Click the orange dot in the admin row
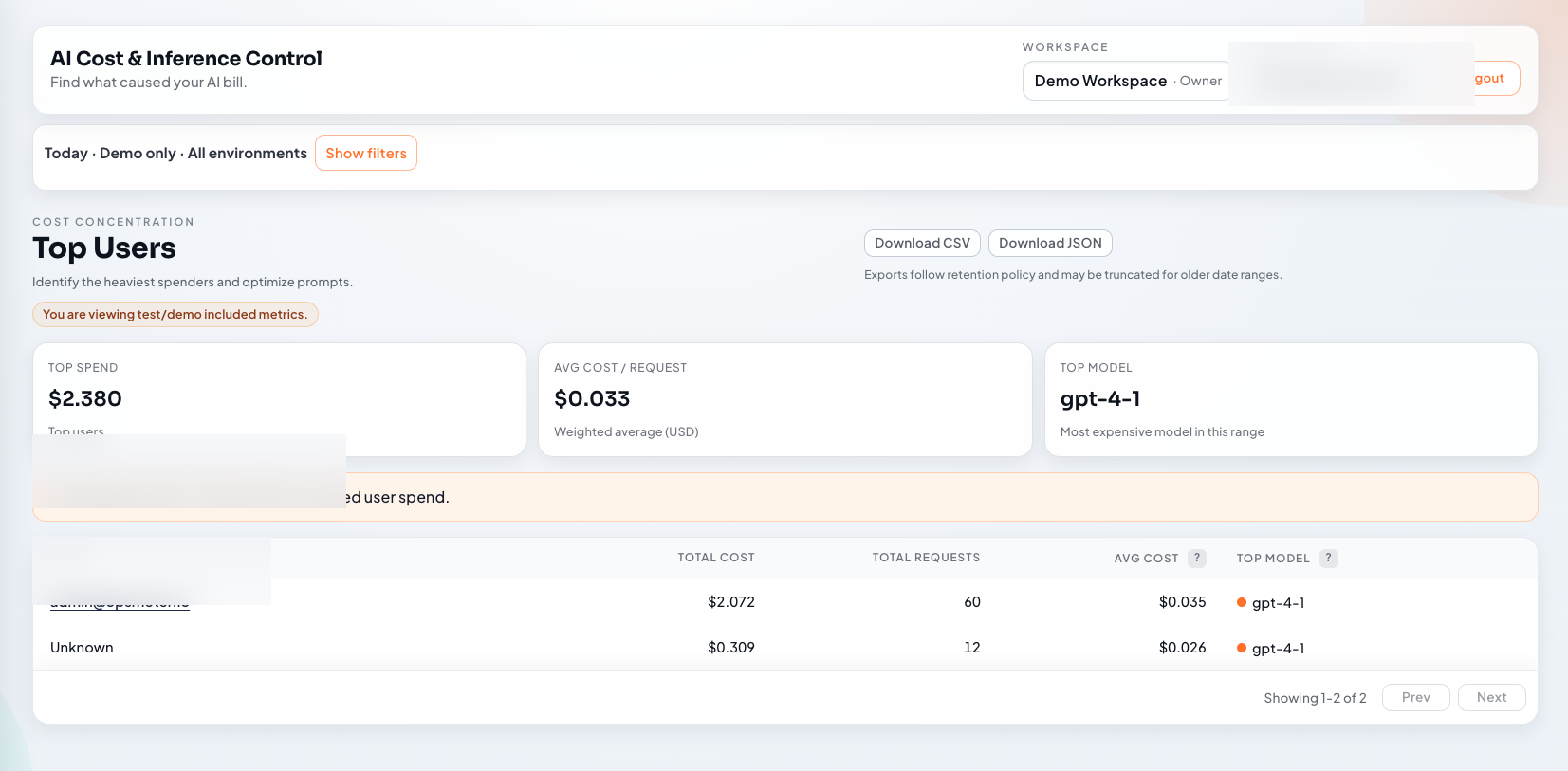This screenshot has width=1568, height=771. tap(1242, 602)
